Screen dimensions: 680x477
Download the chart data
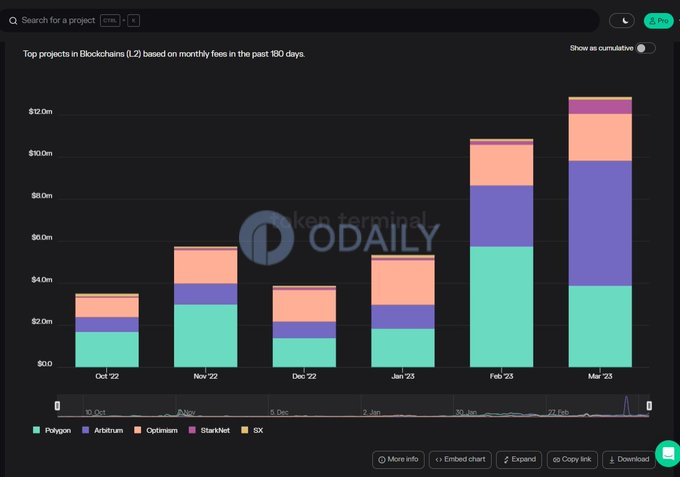tap(629, 459)
